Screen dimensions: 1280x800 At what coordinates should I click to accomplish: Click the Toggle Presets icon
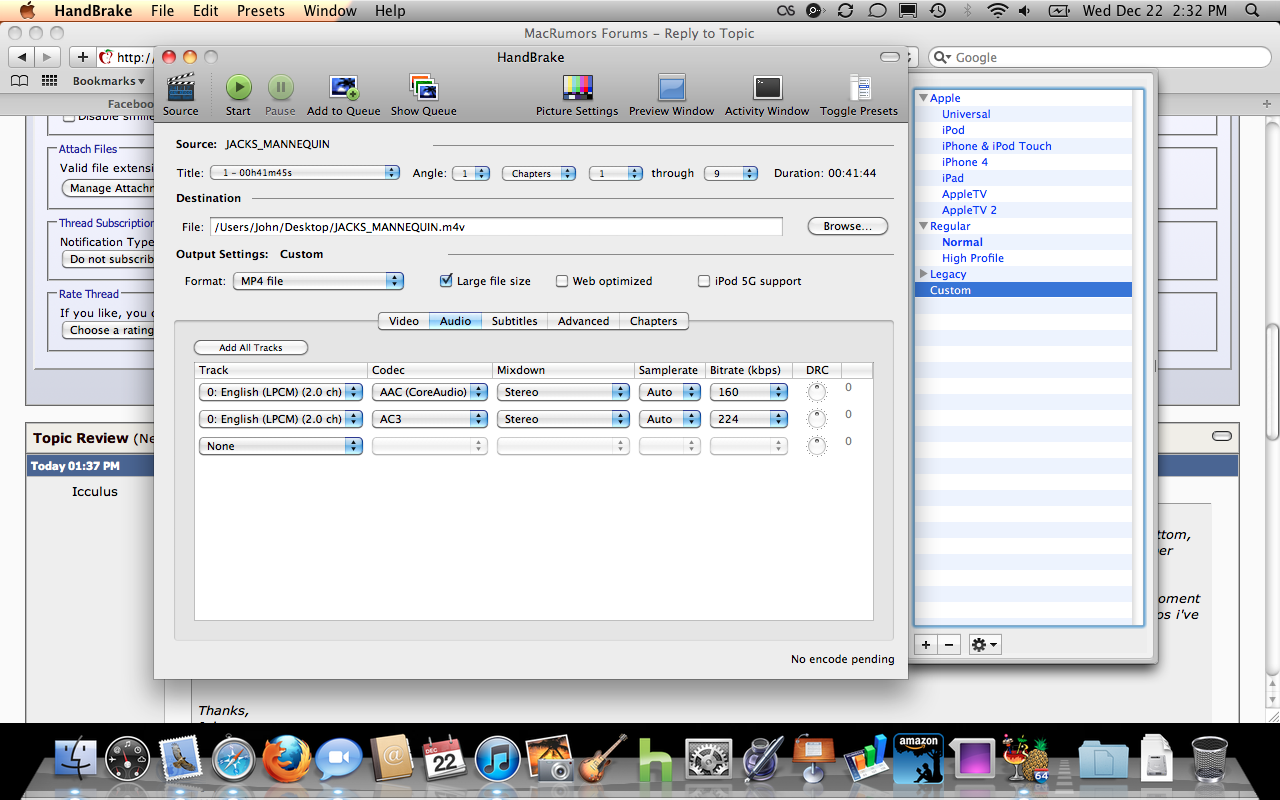click(859, 88)
